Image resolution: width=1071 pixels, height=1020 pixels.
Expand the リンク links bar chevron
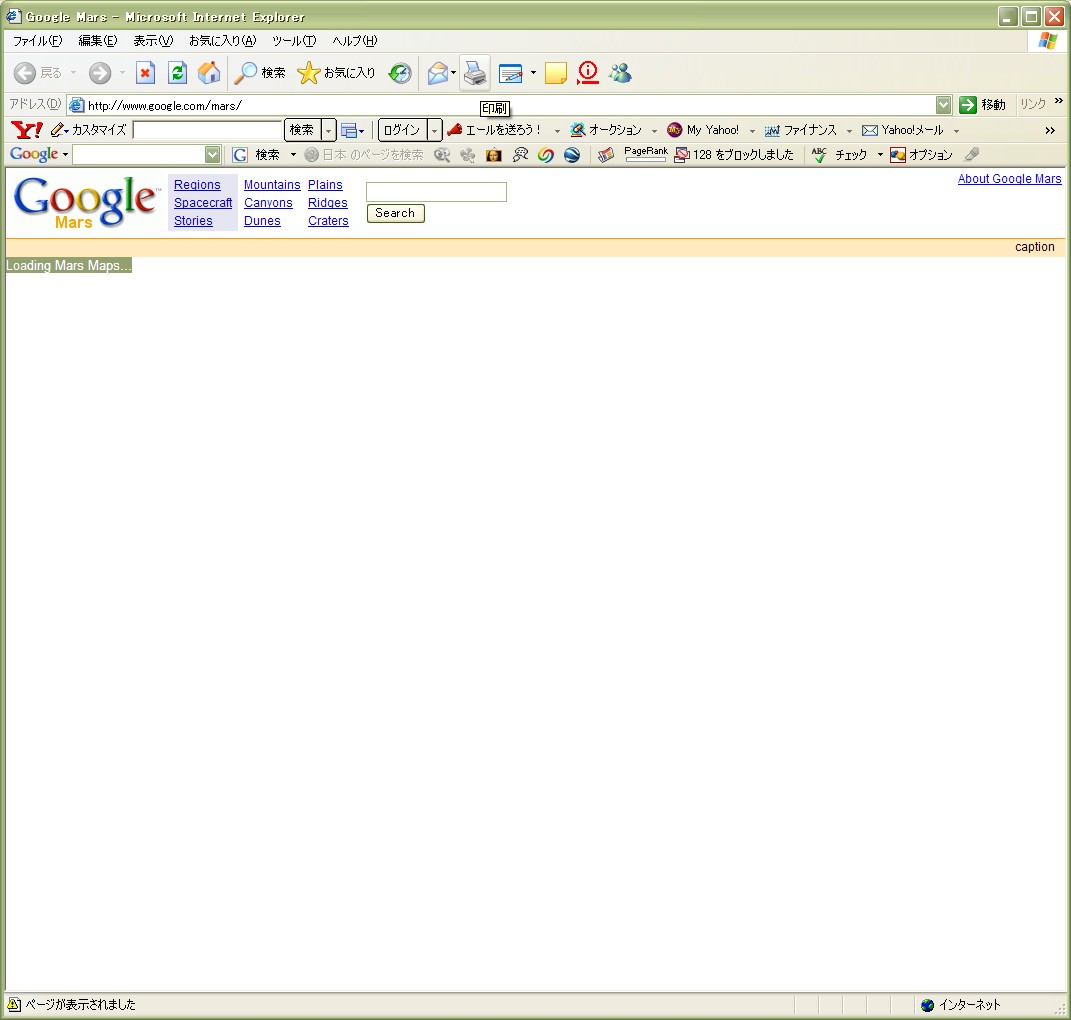1059,101
